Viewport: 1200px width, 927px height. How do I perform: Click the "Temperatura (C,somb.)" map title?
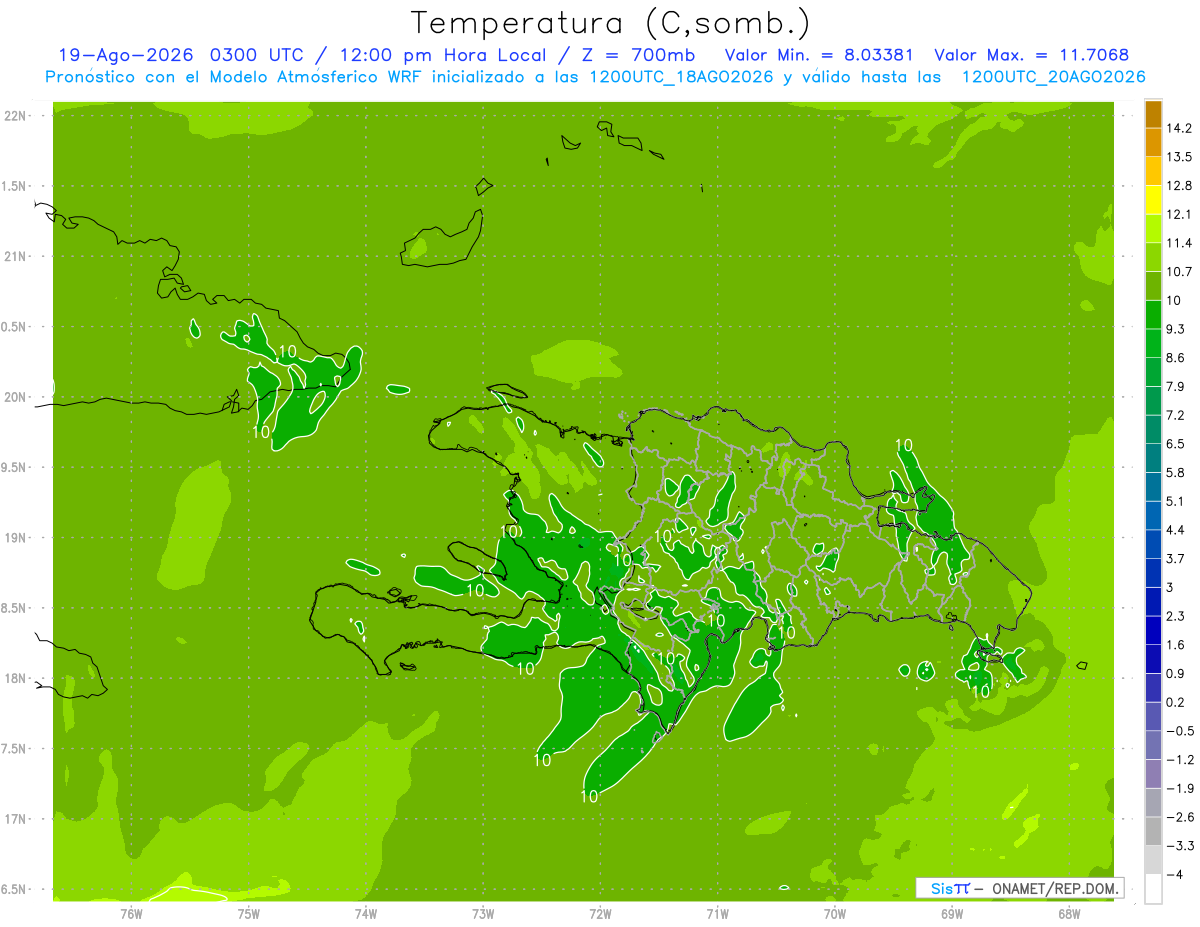[611, 23]
